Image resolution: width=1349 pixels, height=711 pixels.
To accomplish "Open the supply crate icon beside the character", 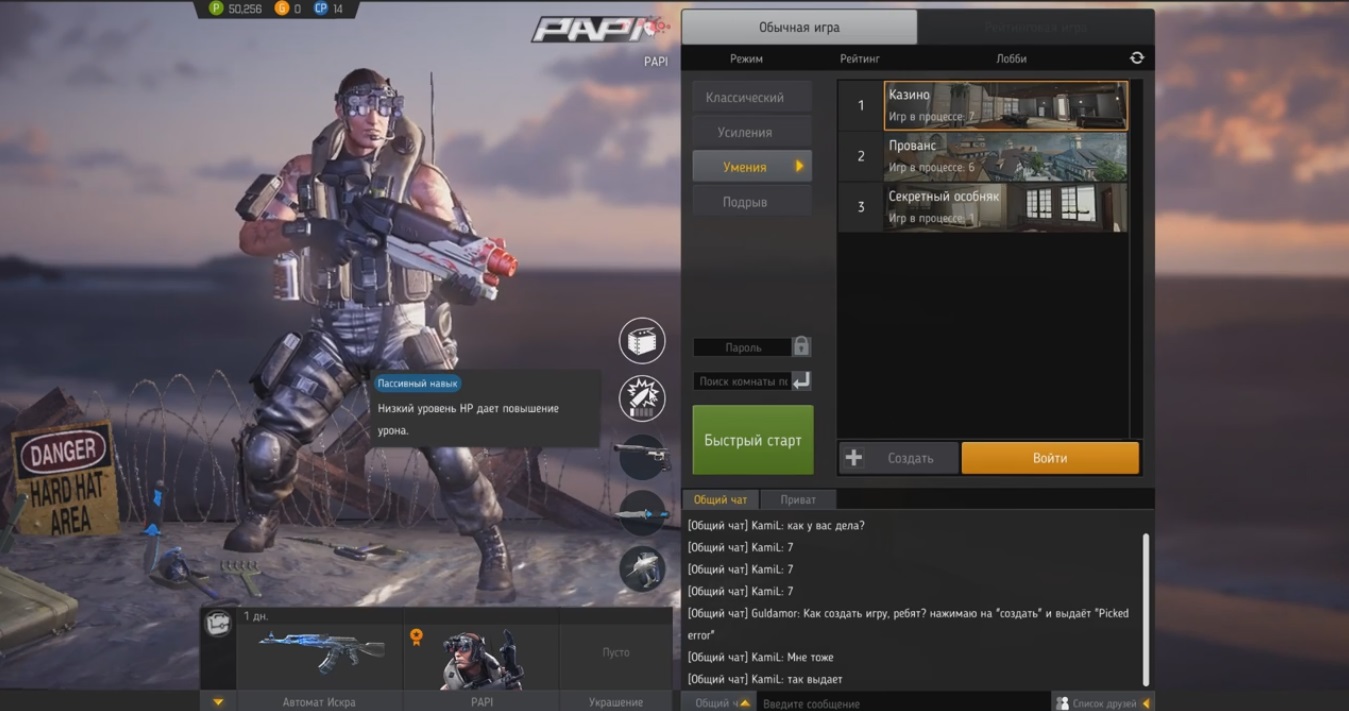I will click(642, 342).
